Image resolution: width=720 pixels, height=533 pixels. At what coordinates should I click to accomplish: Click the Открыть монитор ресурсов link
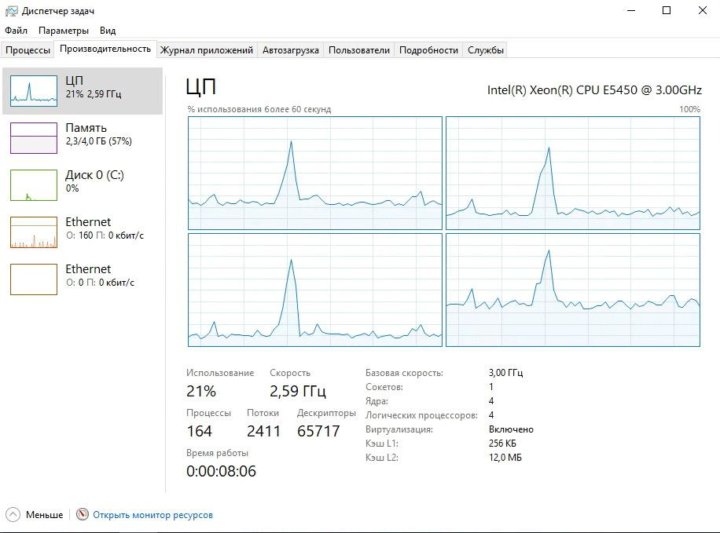(152, 515)
